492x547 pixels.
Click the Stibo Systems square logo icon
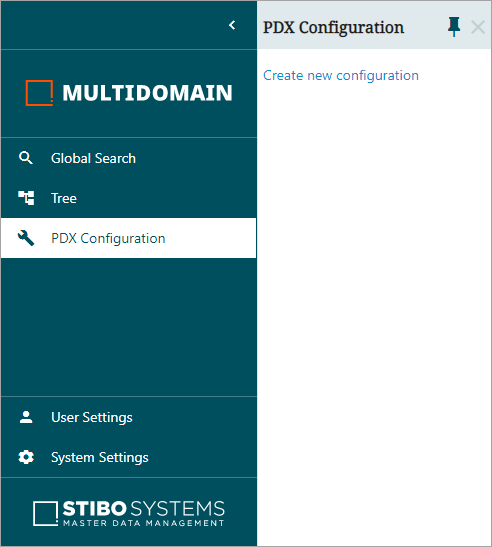45,514
